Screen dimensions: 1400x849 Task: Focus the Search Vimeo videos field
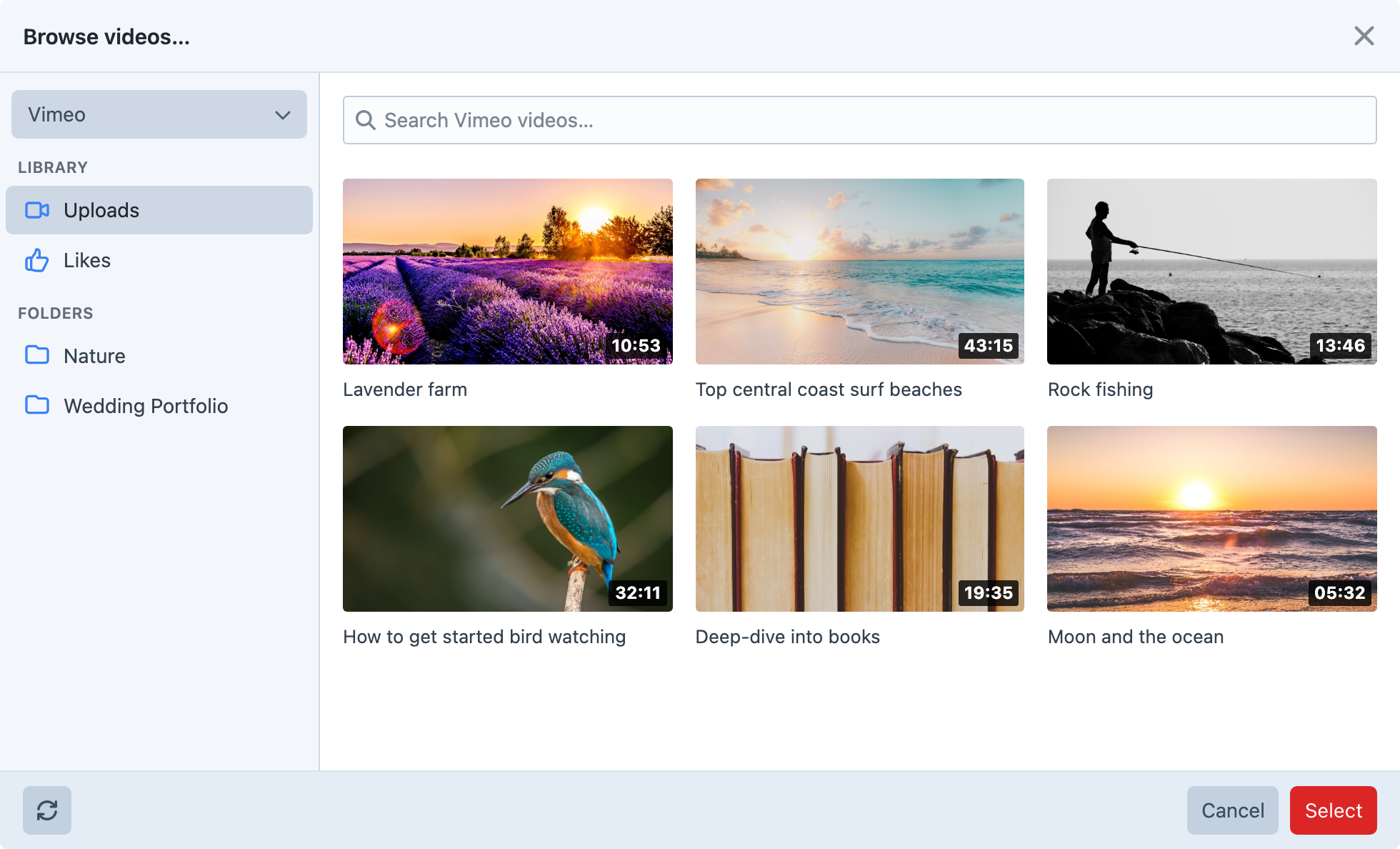pyautogui.click(x=860, y=120)
